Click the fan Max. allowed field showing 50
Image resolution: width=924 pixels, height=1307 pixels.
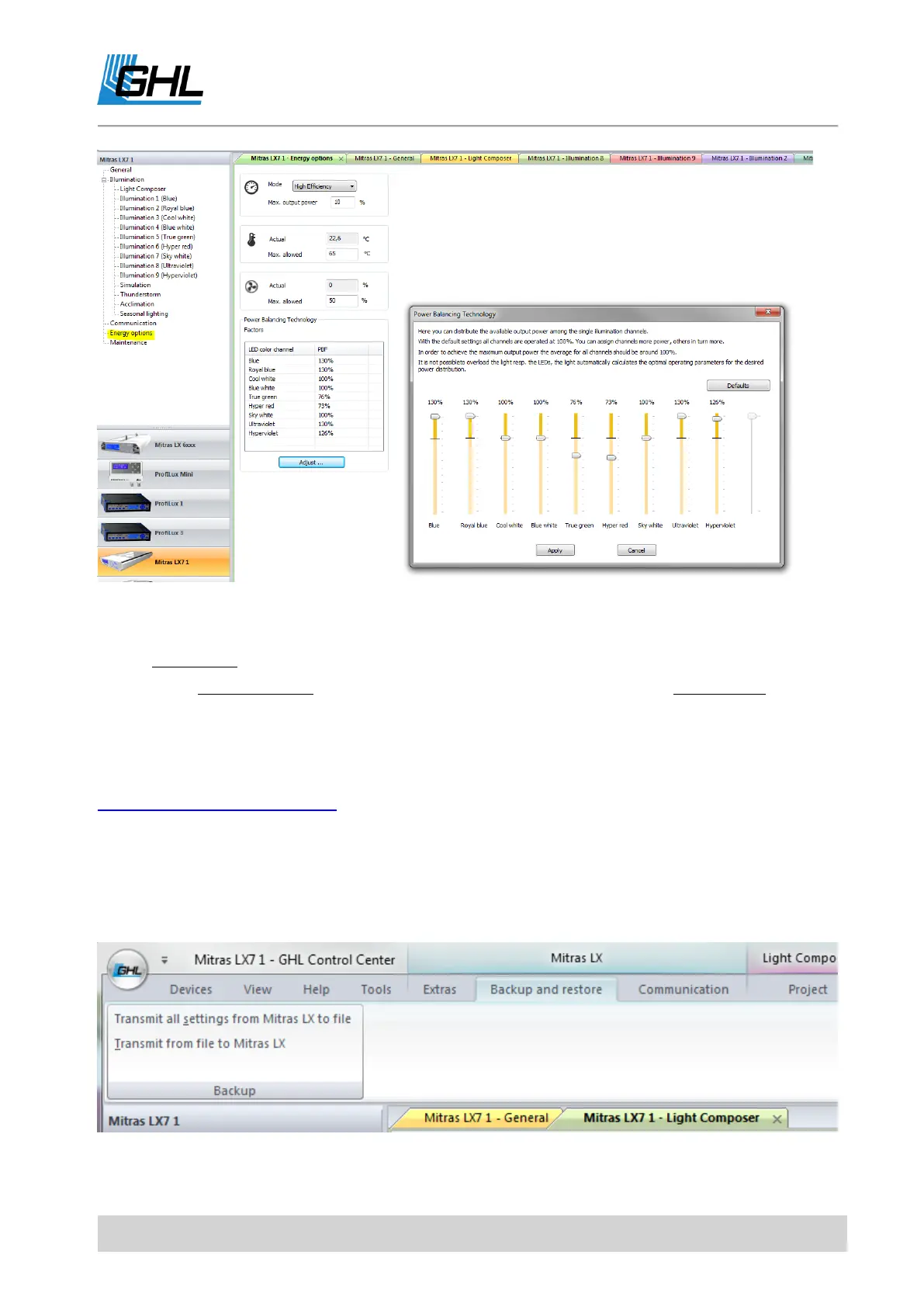click(342, 300)
